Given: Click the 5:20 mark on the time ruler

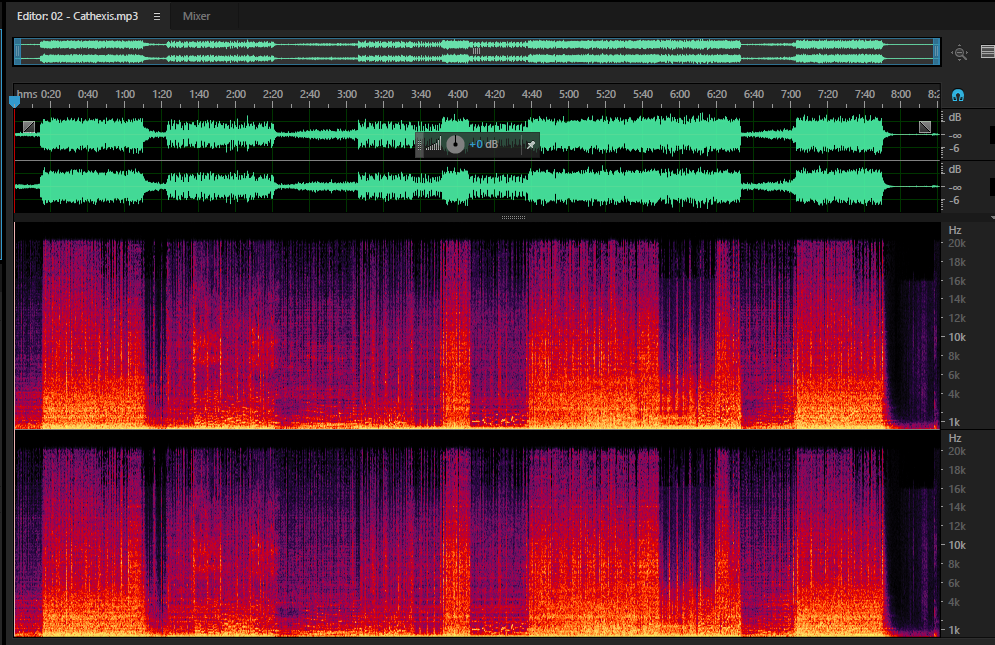Looking at the screenshot, I should coord(606,94).
